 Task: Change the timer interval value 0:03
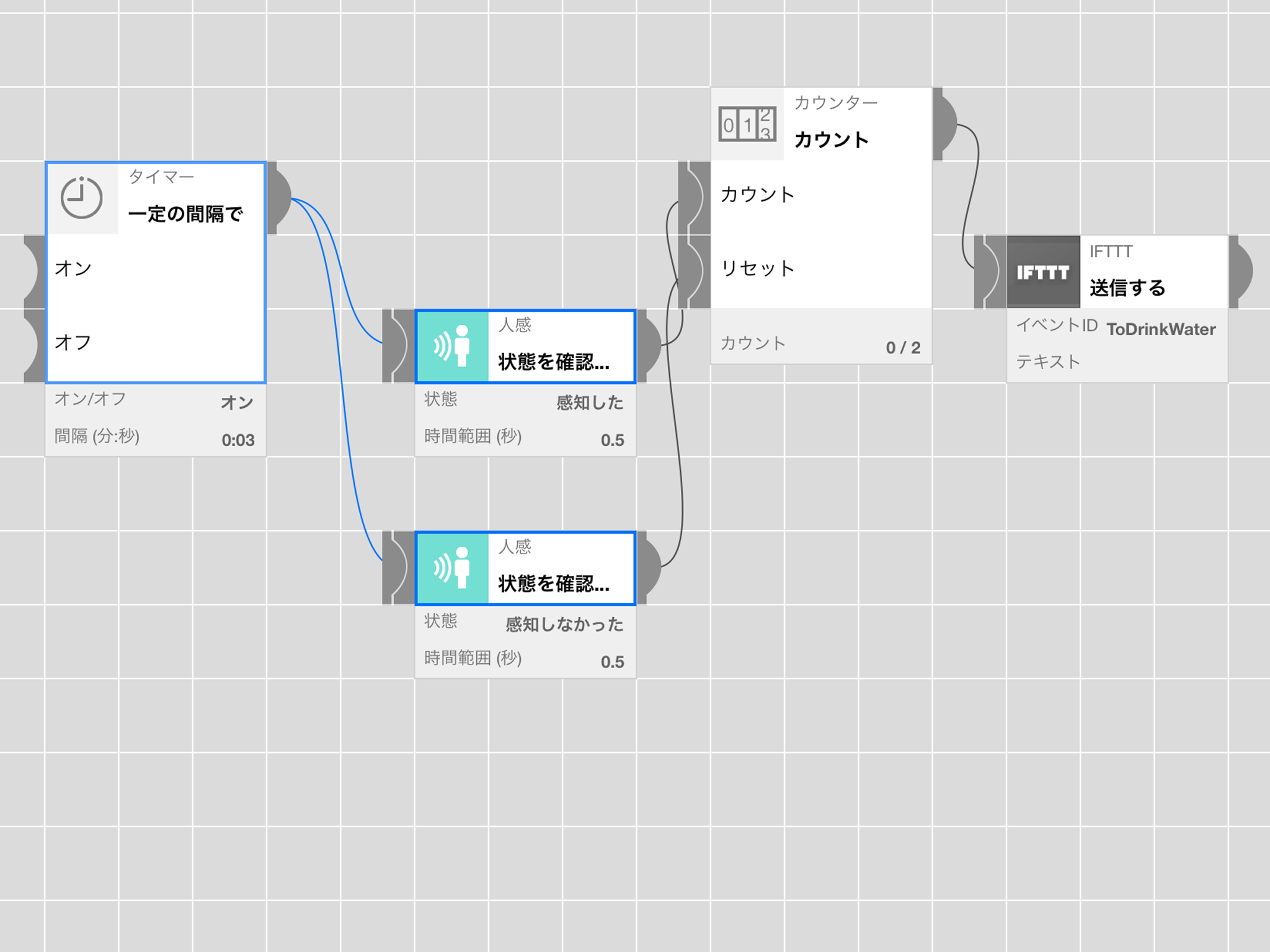pos(238,440)
